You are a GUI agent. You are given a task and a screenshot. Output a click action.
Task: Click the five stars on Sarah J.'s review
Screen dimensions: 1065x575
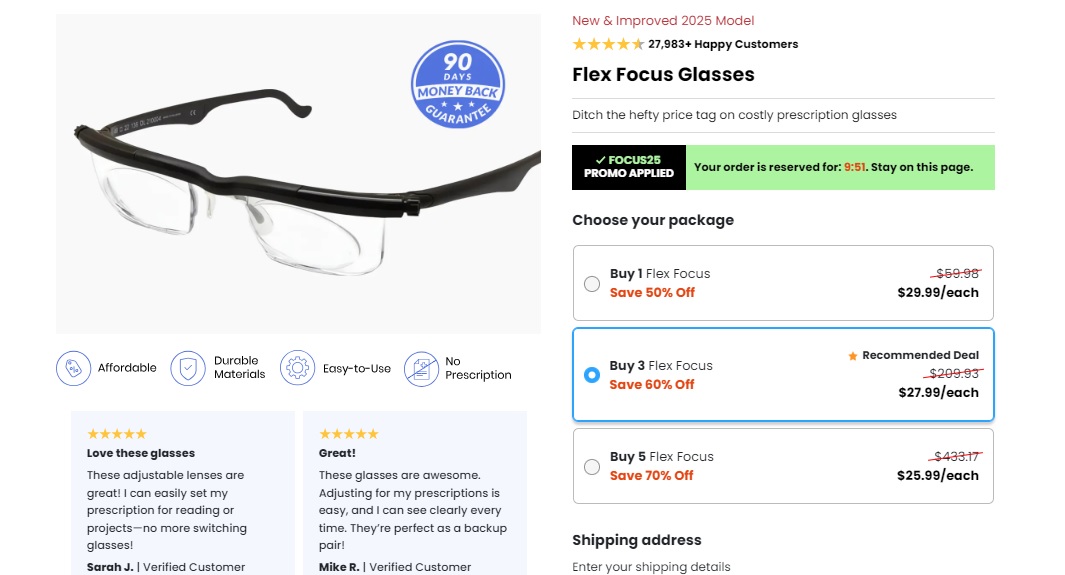[x=117, y=434]
